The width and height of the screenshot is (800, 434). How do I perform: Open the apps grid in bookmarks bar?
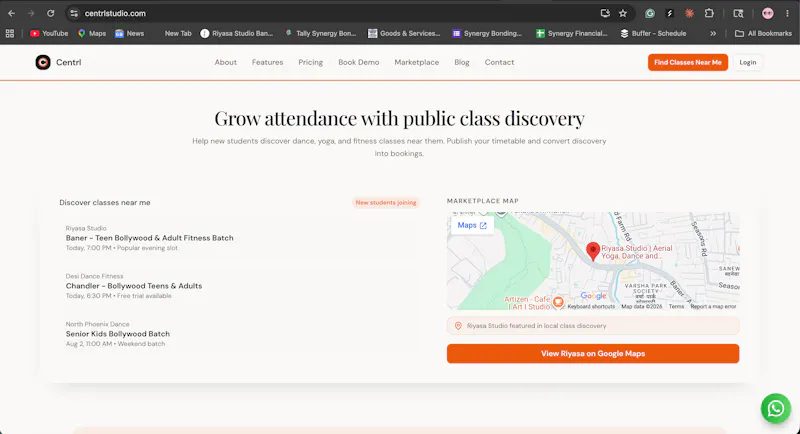10,33
